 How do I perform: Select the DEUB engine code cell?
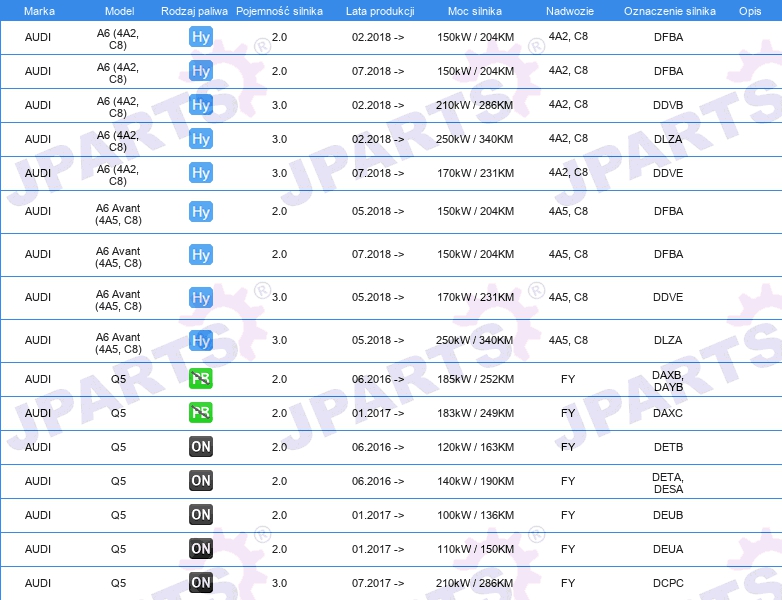[668, 515]
